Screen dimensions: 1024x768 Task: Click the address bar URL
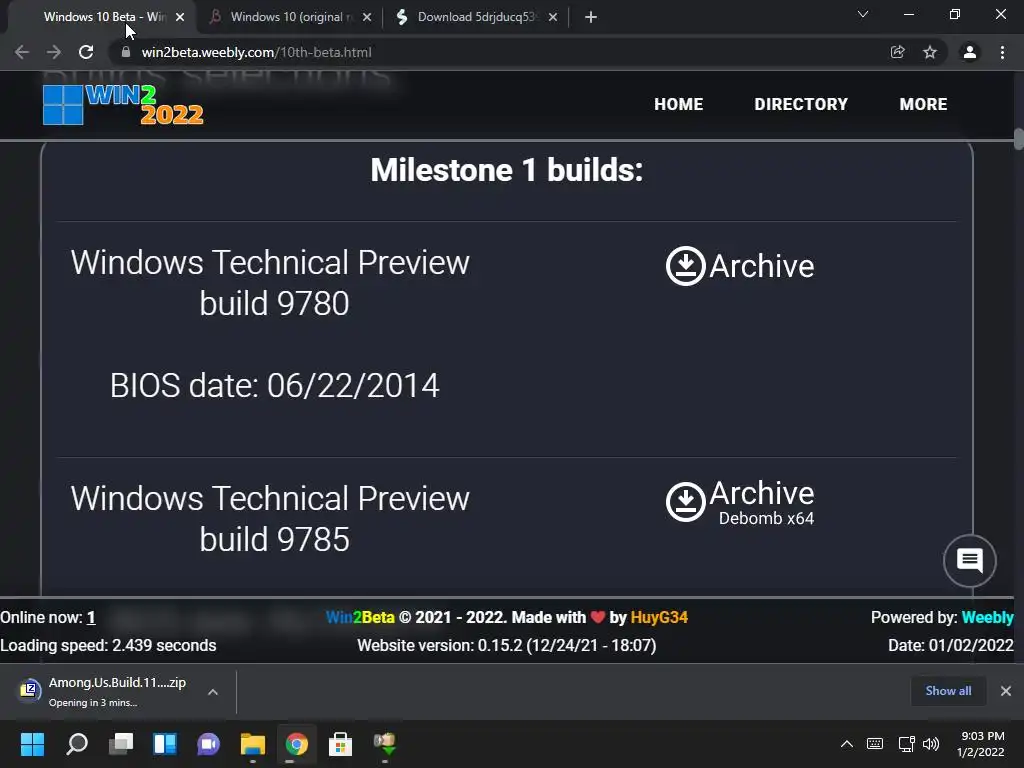[x=257, y=52]
